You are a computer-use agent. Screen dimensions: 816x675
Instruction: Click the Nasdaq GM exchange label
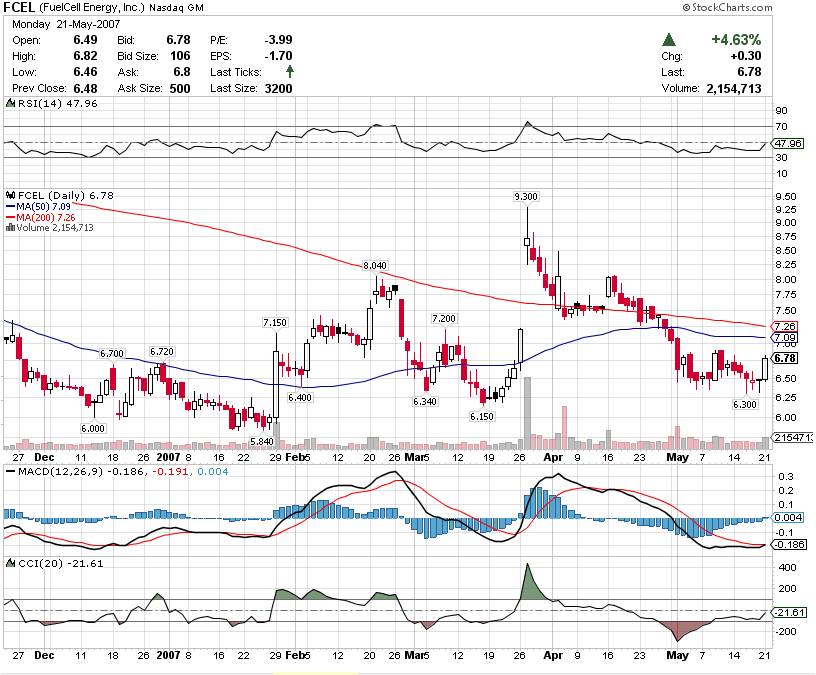click(176, 8)
